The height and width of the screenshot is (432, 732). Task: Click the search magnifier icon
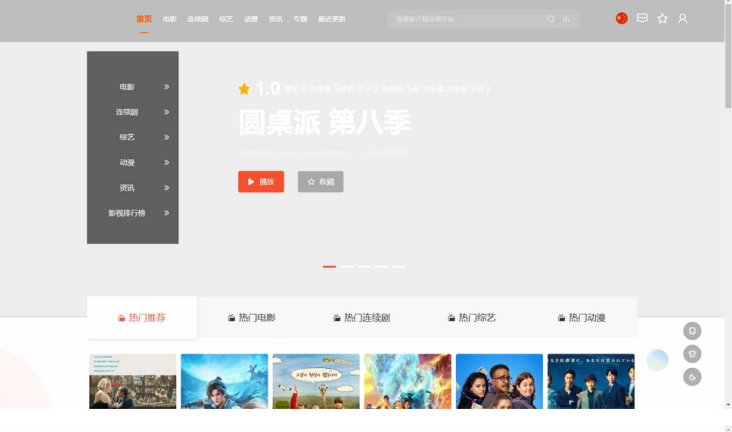pyautogui.click(x=551, y=19)
